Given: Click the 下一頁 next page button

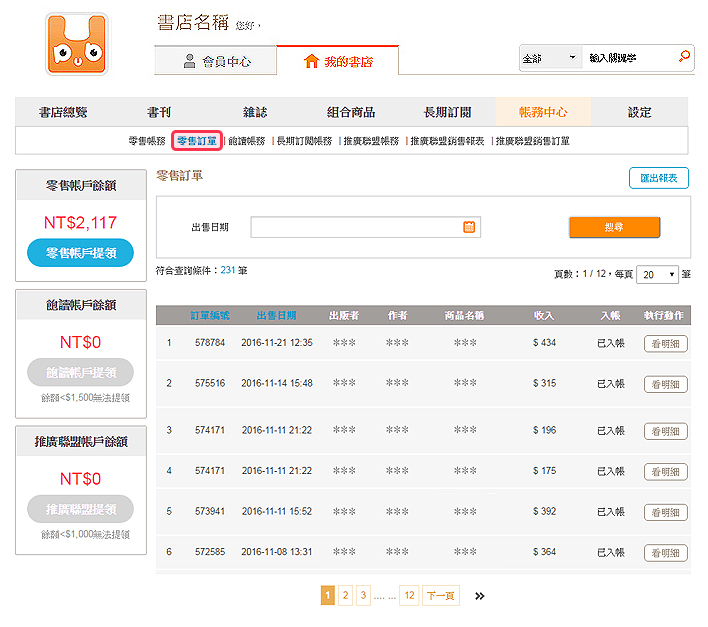Looking at the screenshot, I should pos(440,595).
